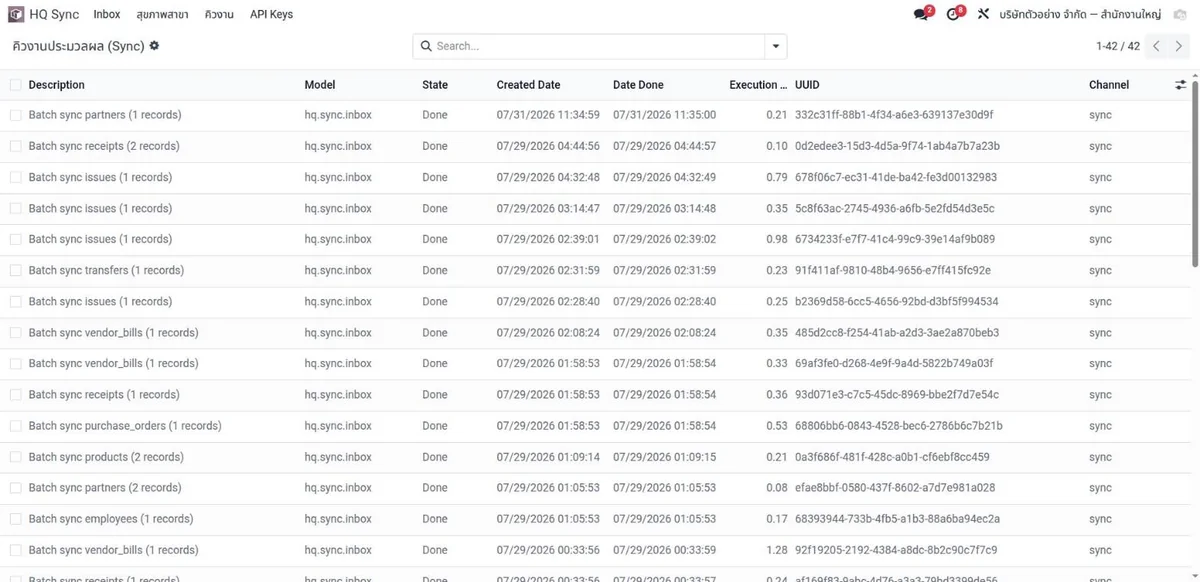Click the magnifier search icon
This screenshot has height=582, width=1200.
click(x=427, y=46)
